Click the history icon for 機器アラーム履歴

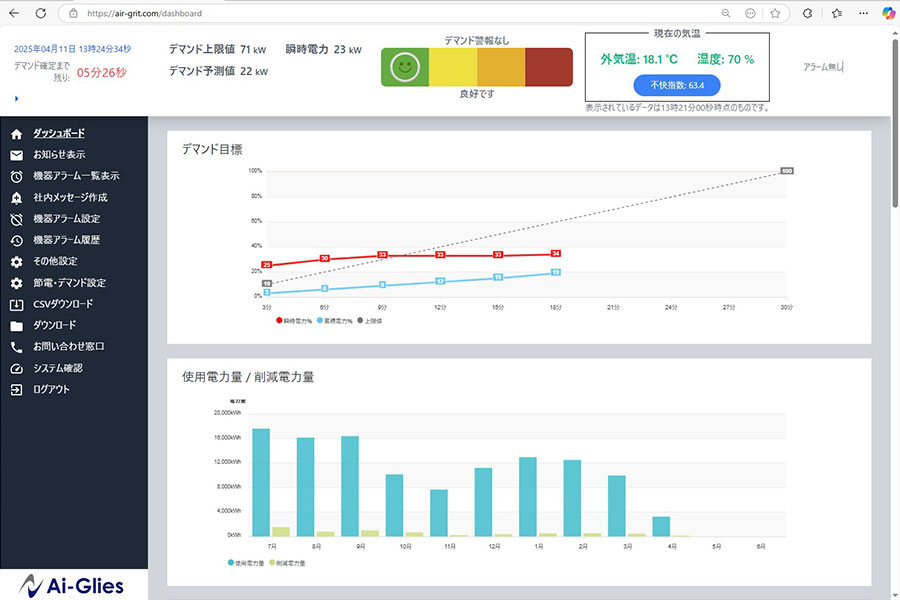pos(16,240)
